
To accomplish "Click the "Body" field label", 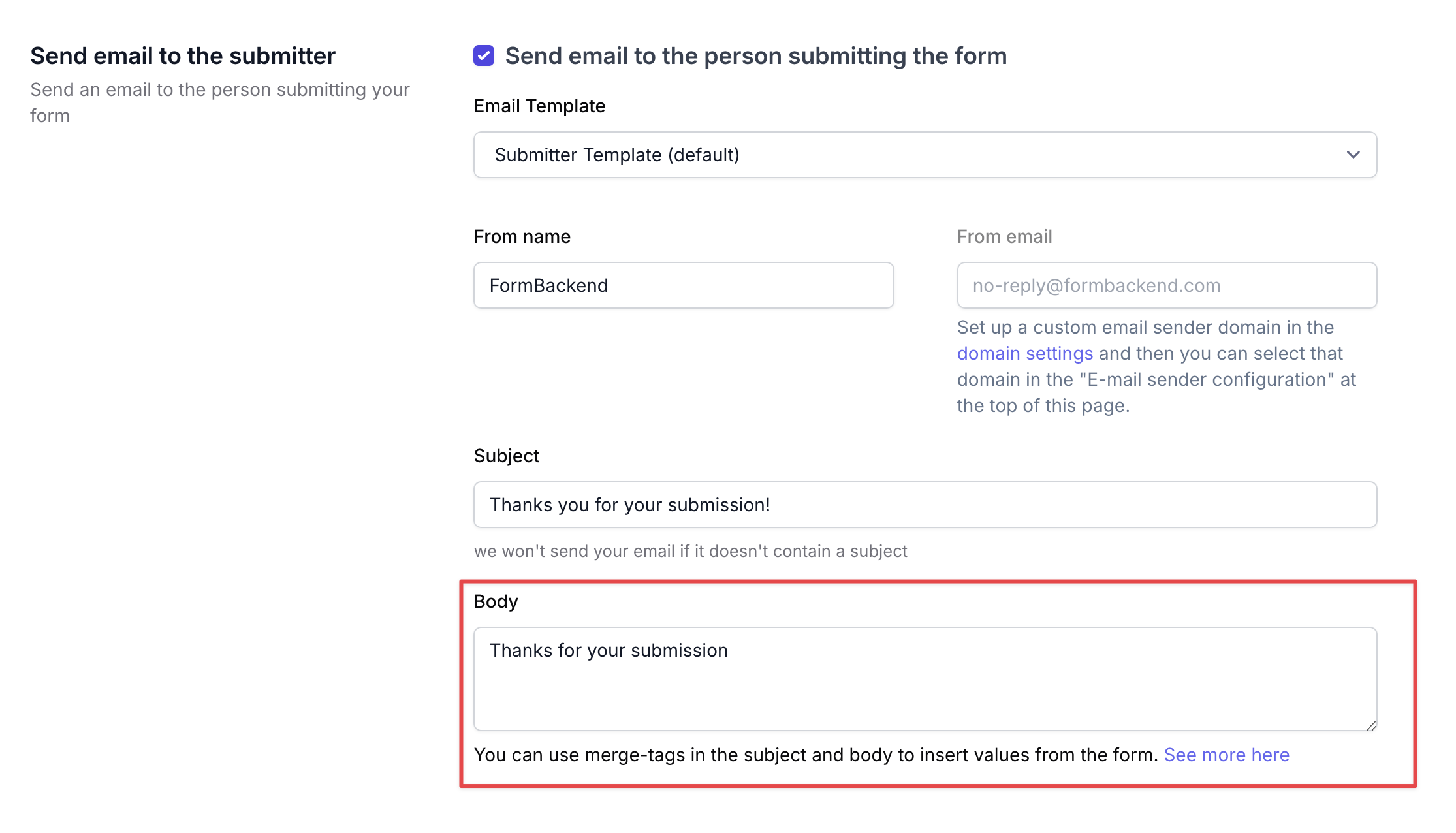I will click(x=496, y=601).
